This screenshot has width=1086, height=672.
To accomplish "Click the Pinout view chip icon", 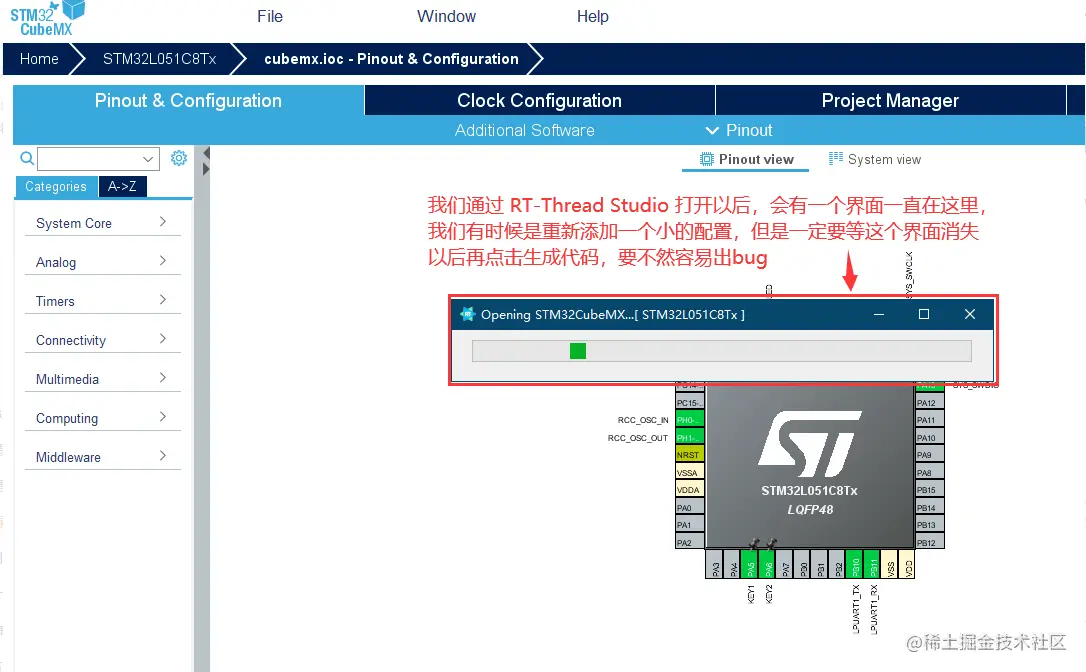I will pos(706,159).
